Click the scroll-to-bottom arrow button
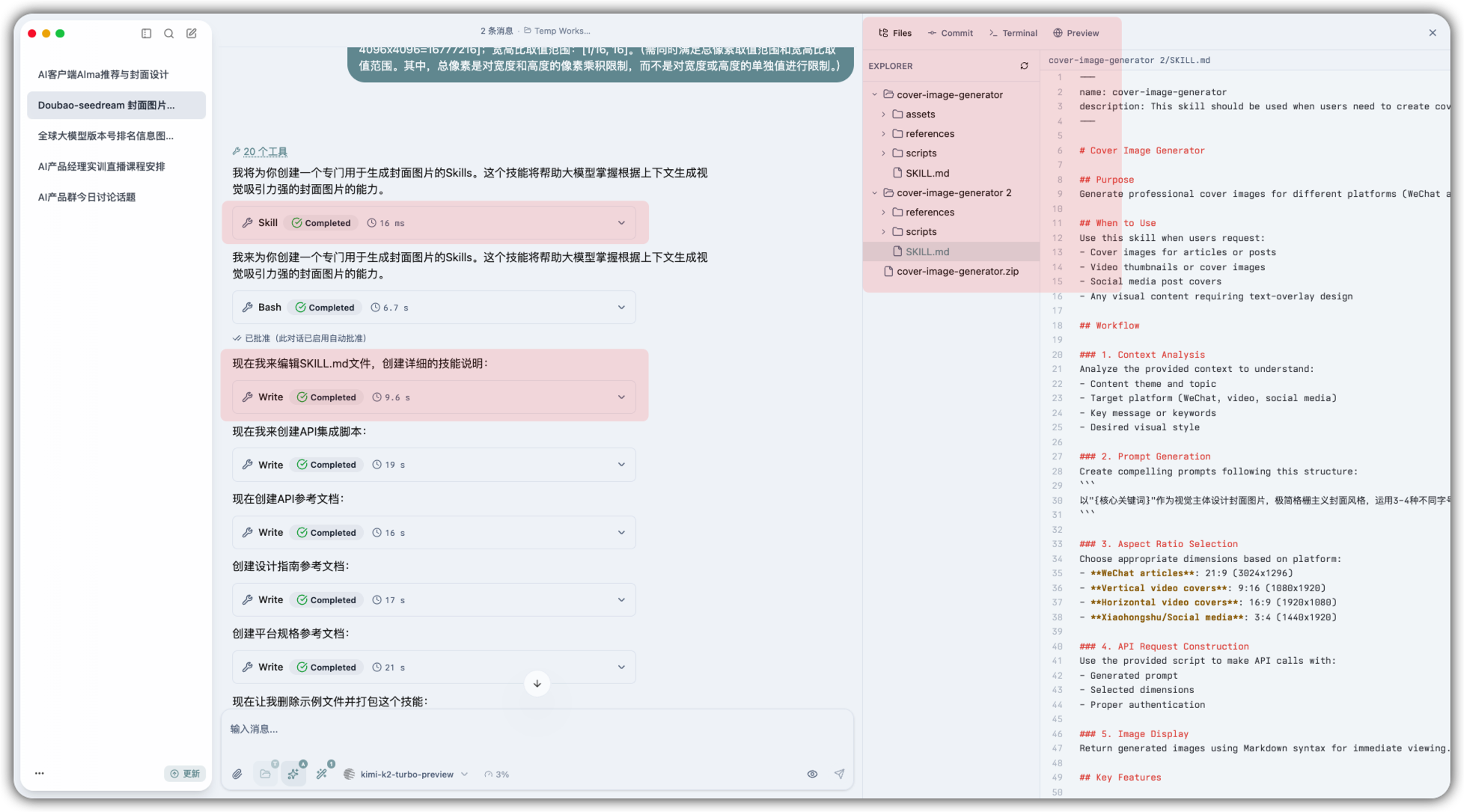 pyautogui.click(x=537, y=683)
